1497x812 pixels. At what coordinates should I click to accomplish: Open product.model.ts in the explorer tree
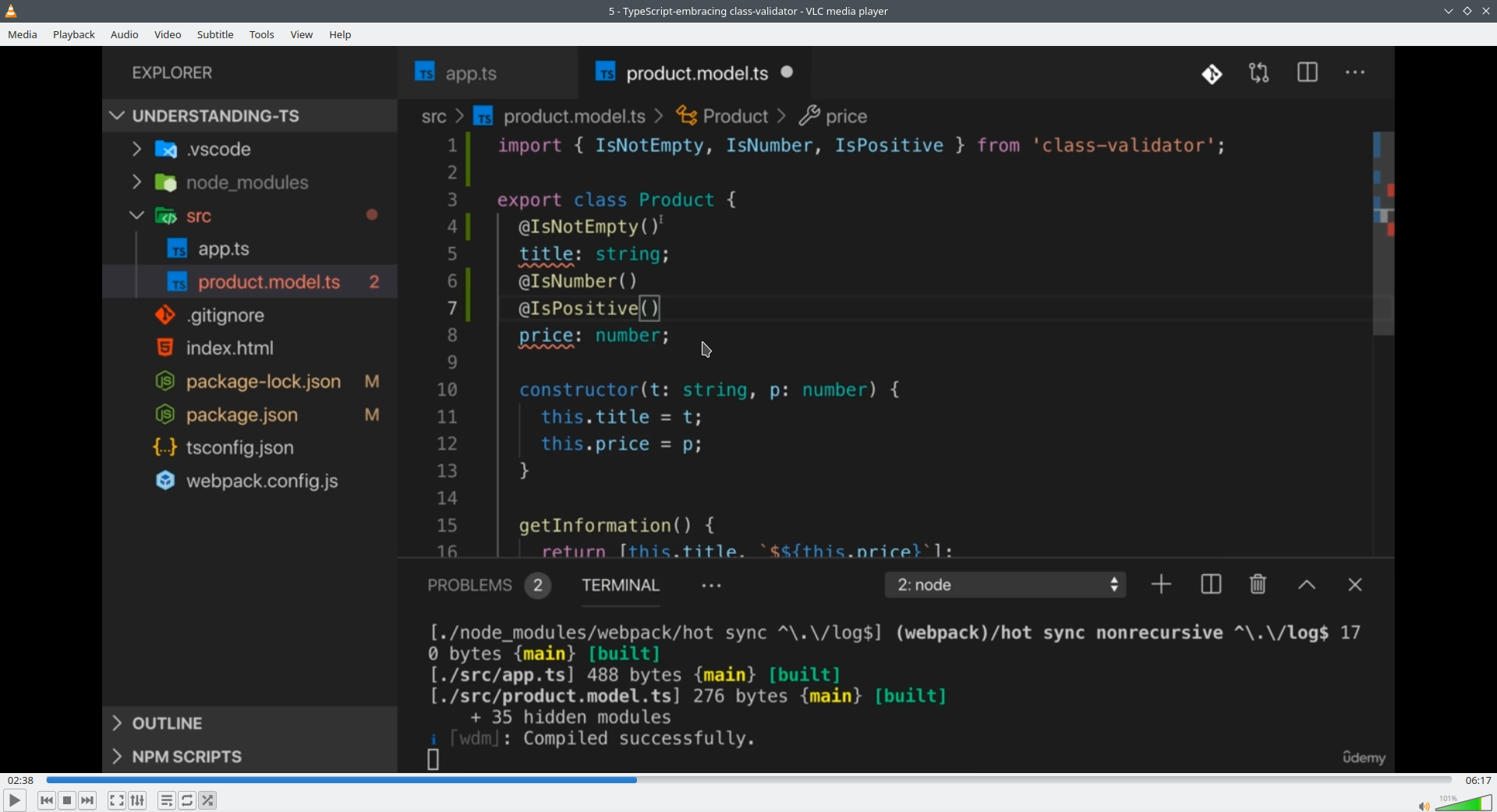[249, 281]
